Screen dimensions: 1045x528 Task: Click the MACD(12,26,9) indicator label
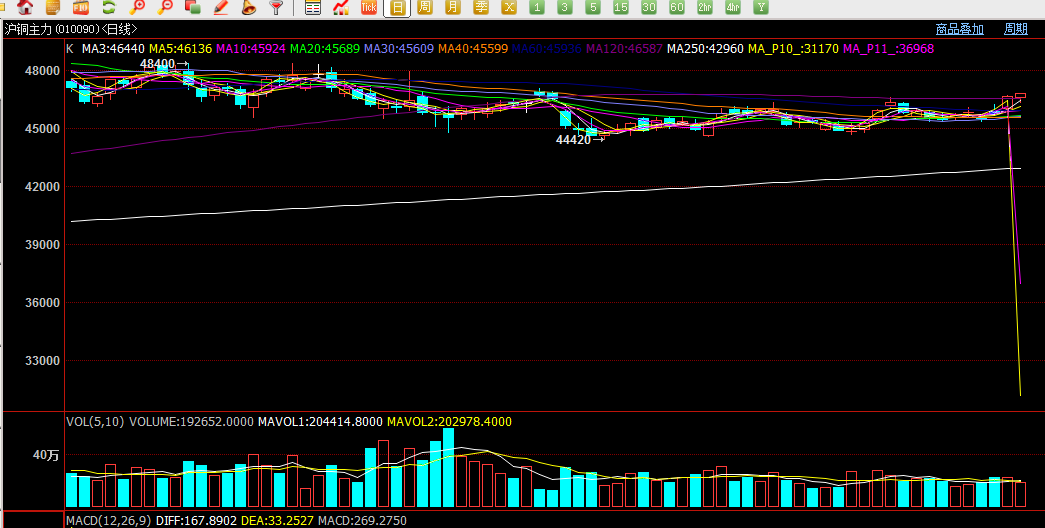108,521
